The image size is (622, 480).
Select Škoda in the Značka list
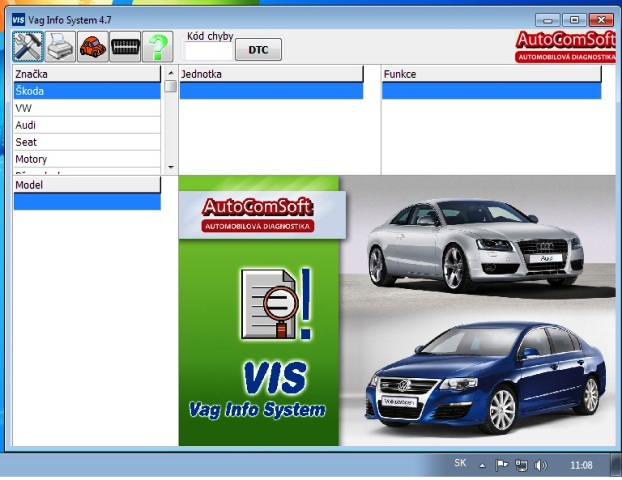pos(87,91)
